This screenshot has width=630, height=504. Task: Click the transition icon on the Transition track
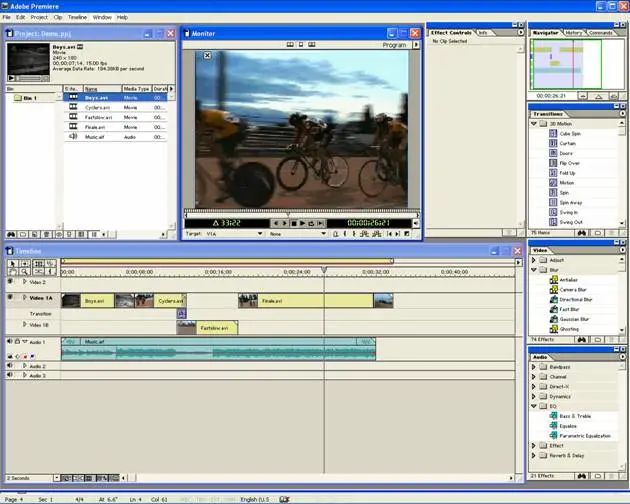click(x=182, y=313)
